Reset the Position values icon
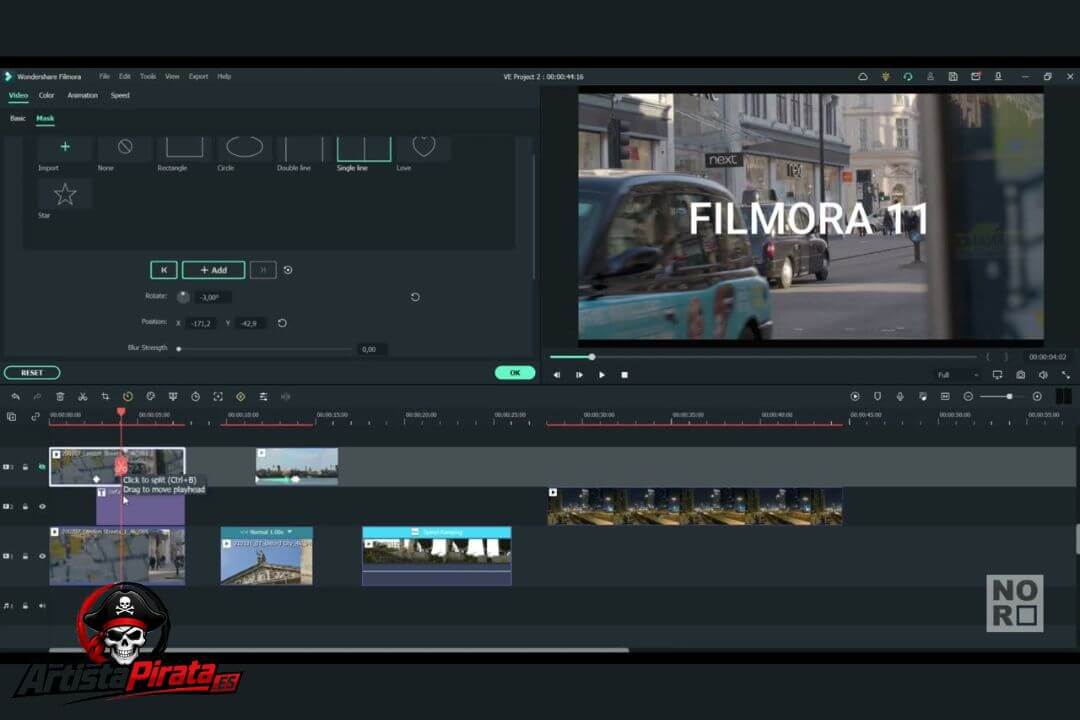The image size is (1080, 720). click(282, 322)
